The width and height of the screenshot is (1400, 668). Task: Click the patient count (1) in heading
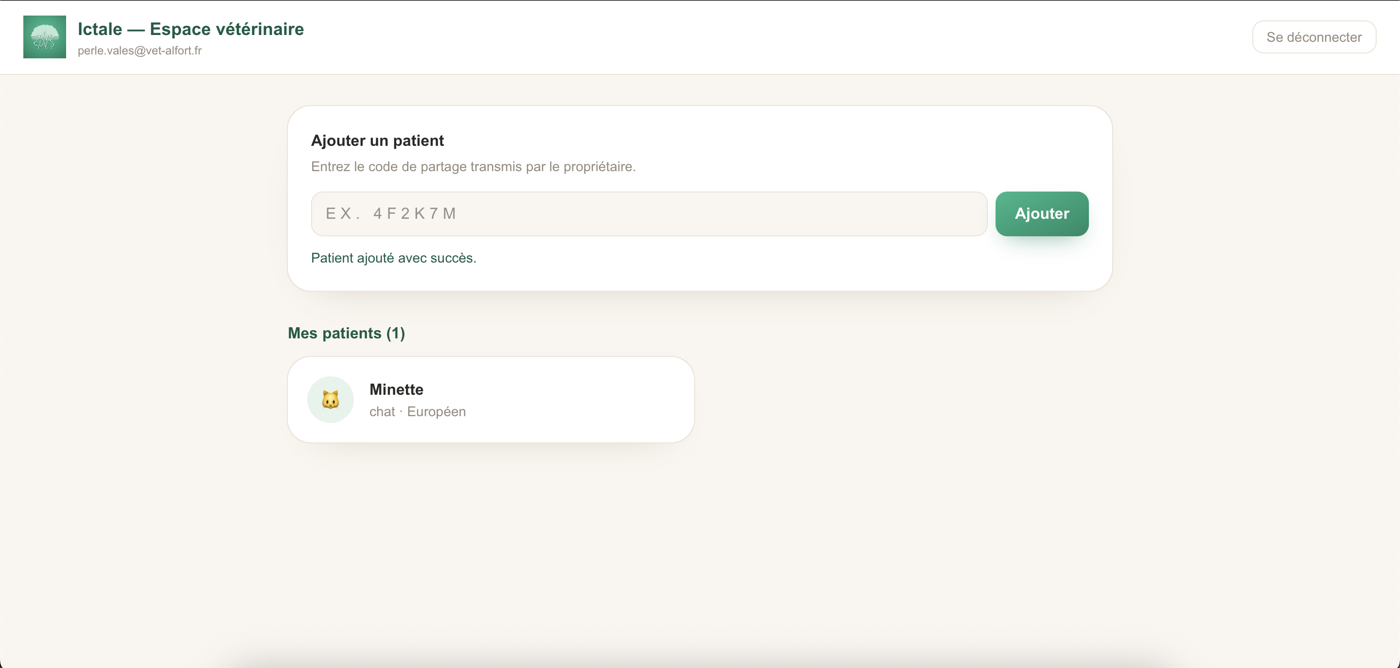[x=396, y=333]
